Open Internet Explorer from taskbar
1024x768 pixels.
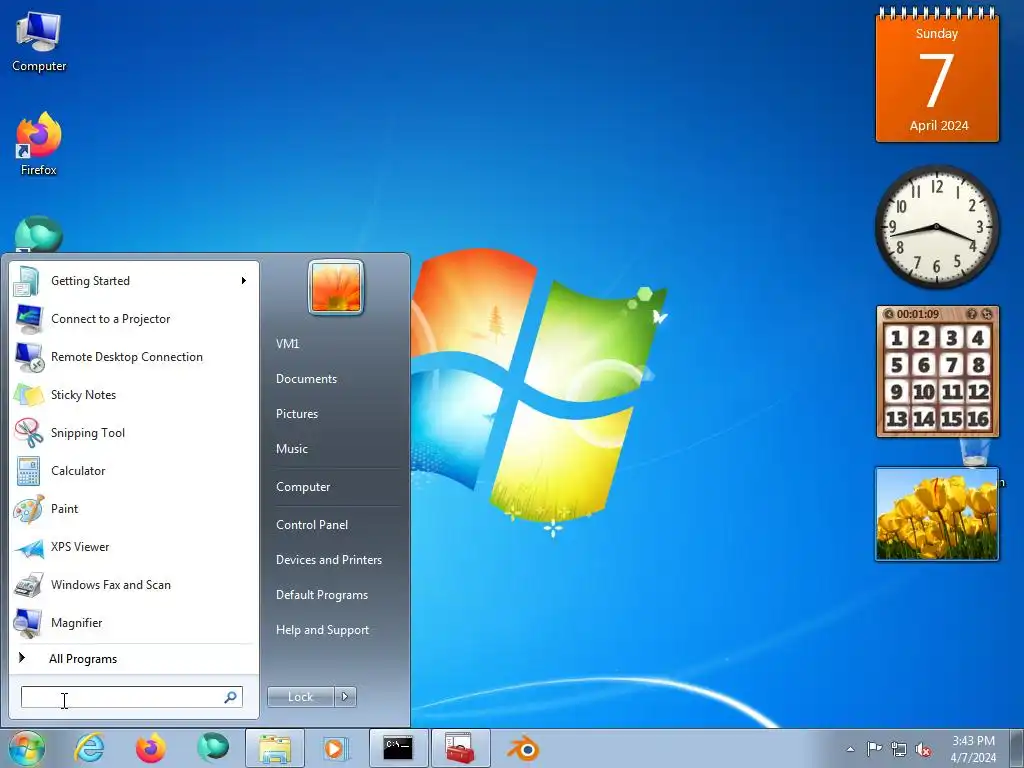click(x=89, y=748)
